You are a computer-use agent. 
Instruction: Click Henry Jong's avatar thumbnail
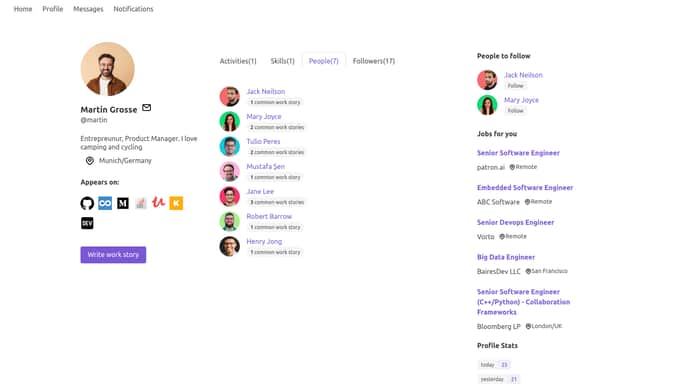(x=229, y=246)
